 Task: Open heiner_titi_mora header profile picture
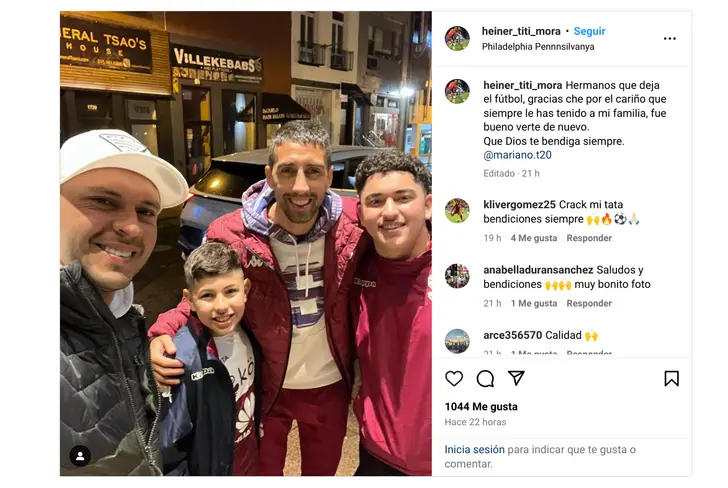457,38
